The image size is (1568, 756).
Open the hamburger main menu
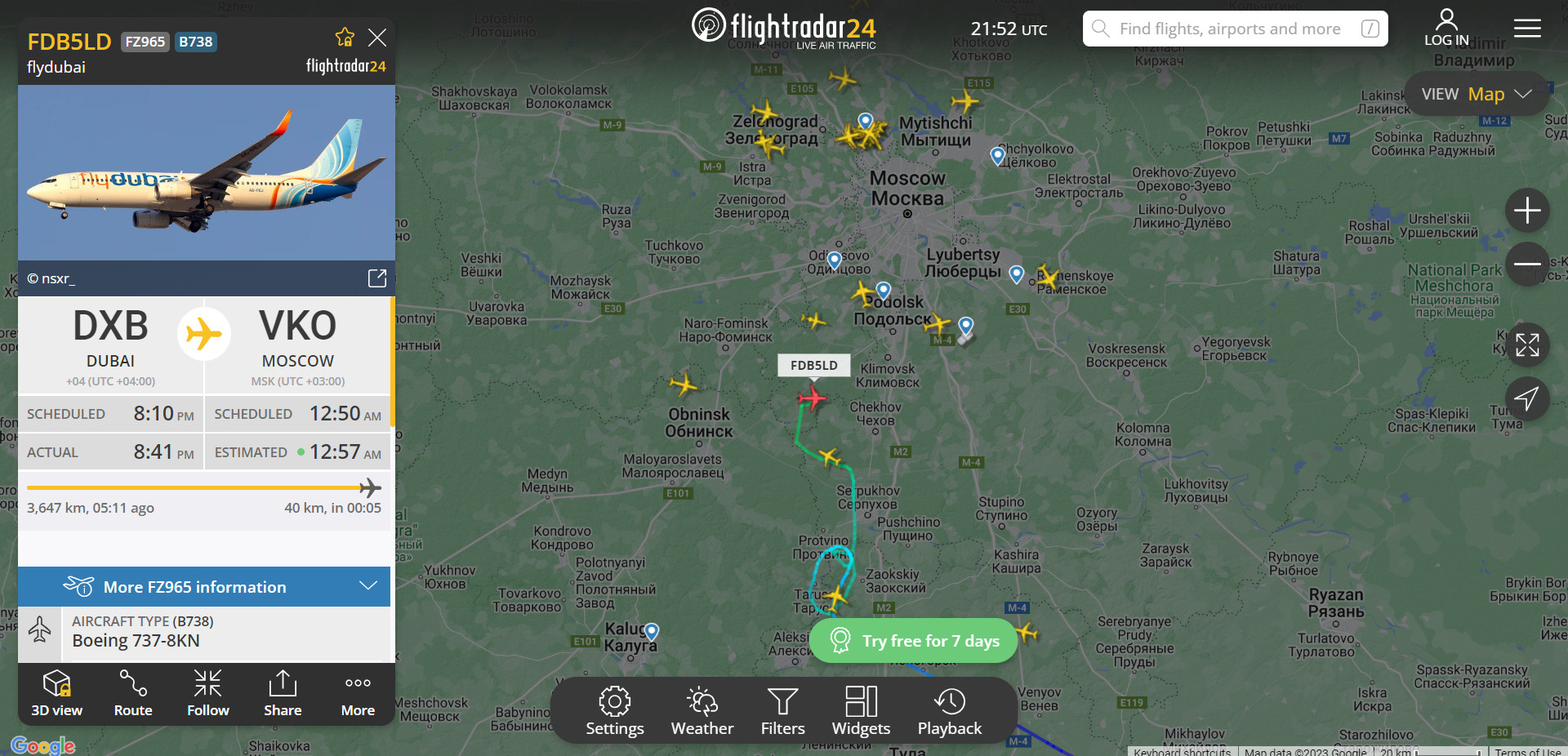click(1527, 29)
